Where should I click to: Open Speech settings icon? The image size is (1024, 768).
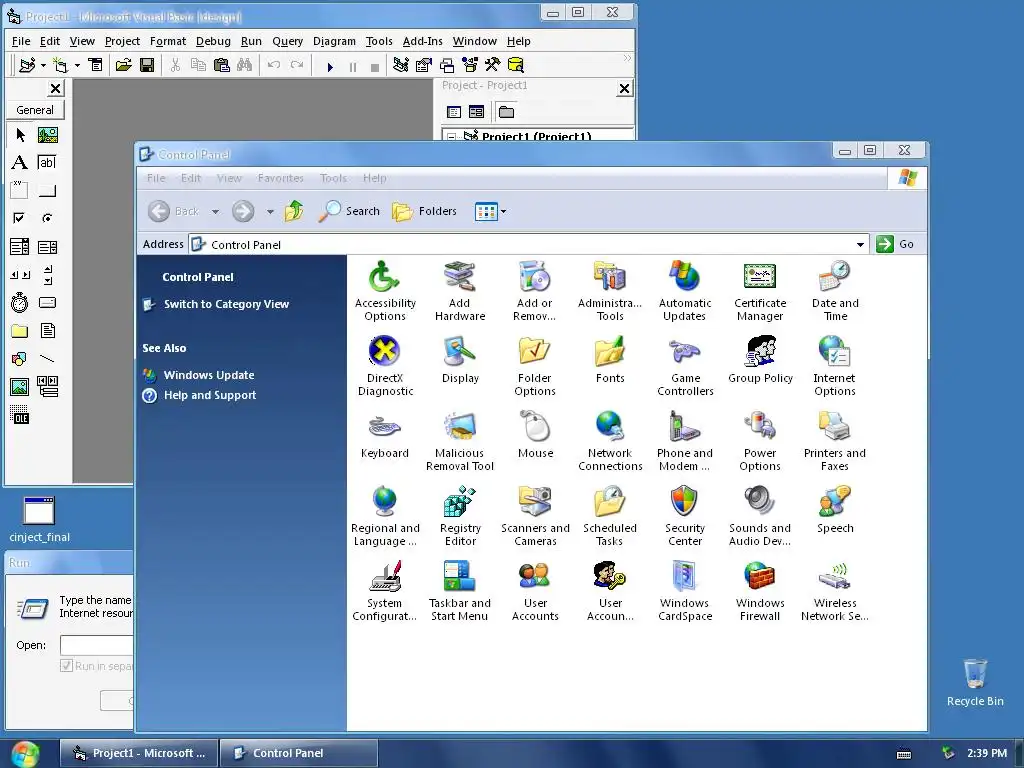pyautogui.click(x=835, y=510)
